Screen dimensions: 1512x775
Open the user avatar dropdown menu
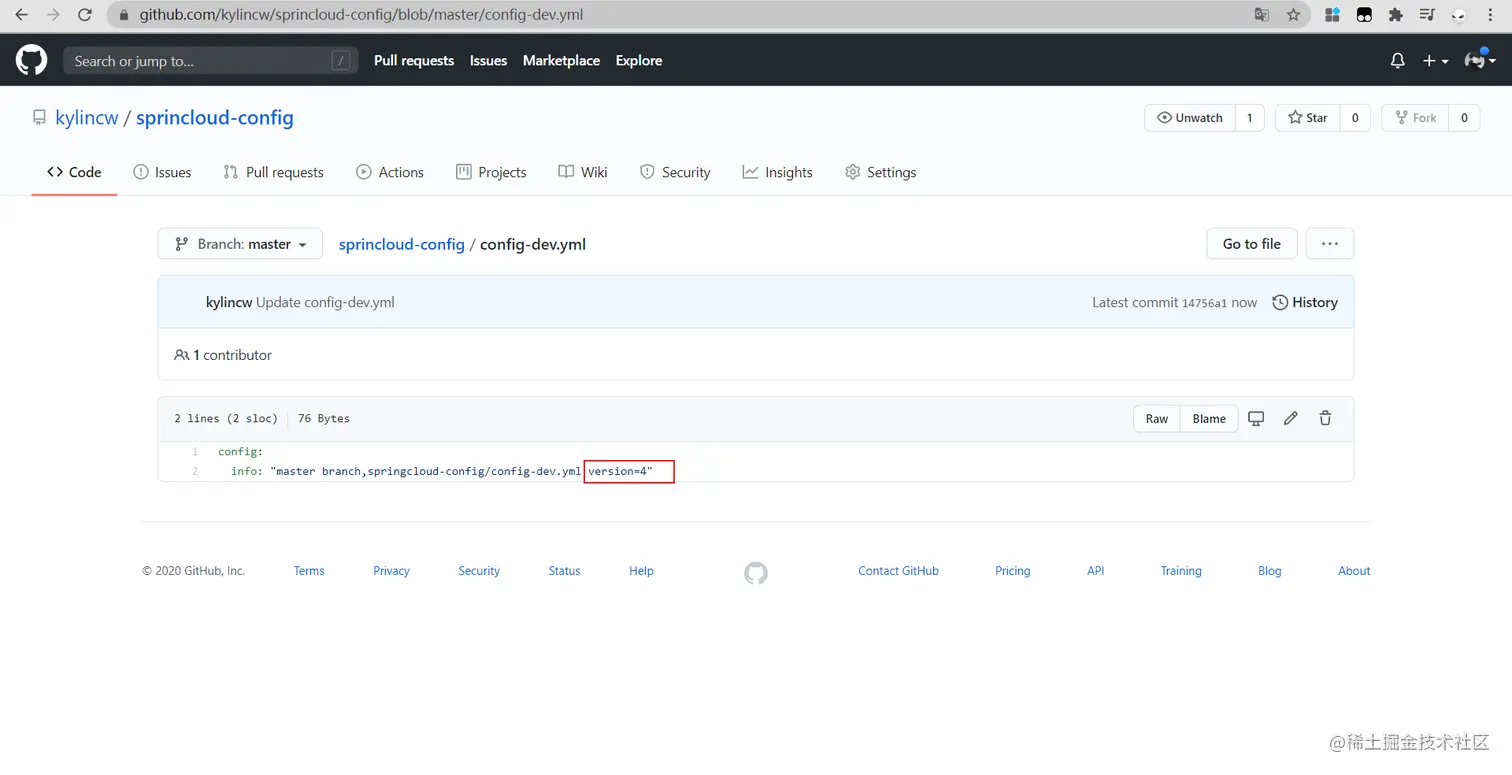[x=1480, y=60]
